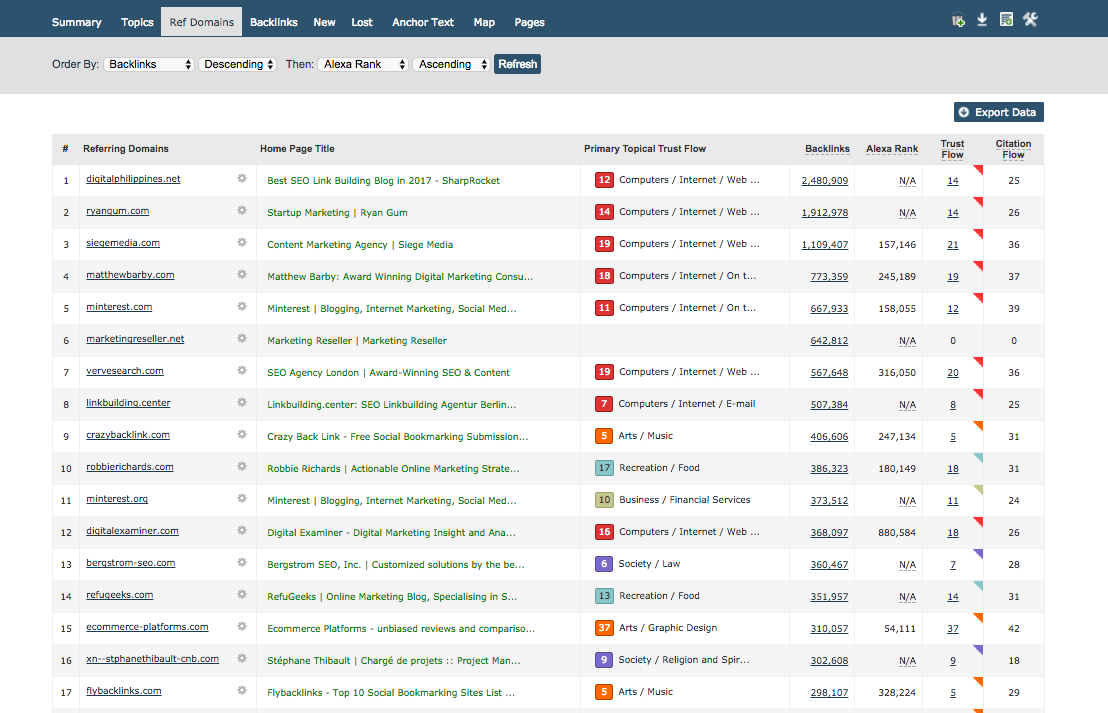
Task: Open the vervesearch.com domain link
Action: 124,371
